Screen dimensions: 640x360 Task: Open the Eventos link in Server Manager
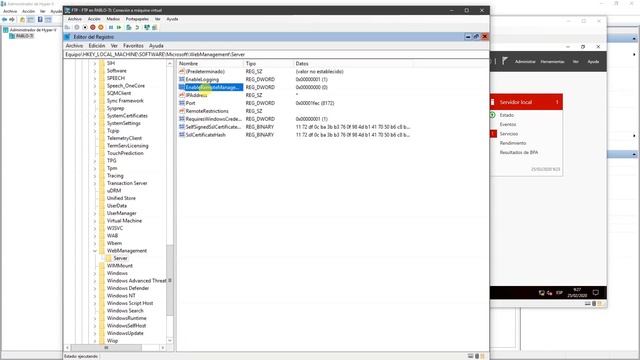pyautogui.click(x=508, y=124)
